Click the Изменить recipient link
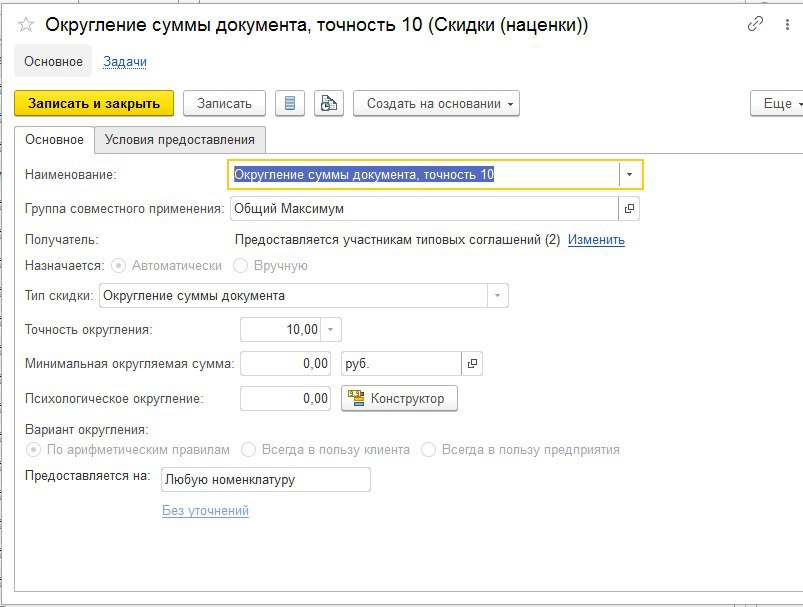Screen dimensions: 803x607 (x=596, y=240)
